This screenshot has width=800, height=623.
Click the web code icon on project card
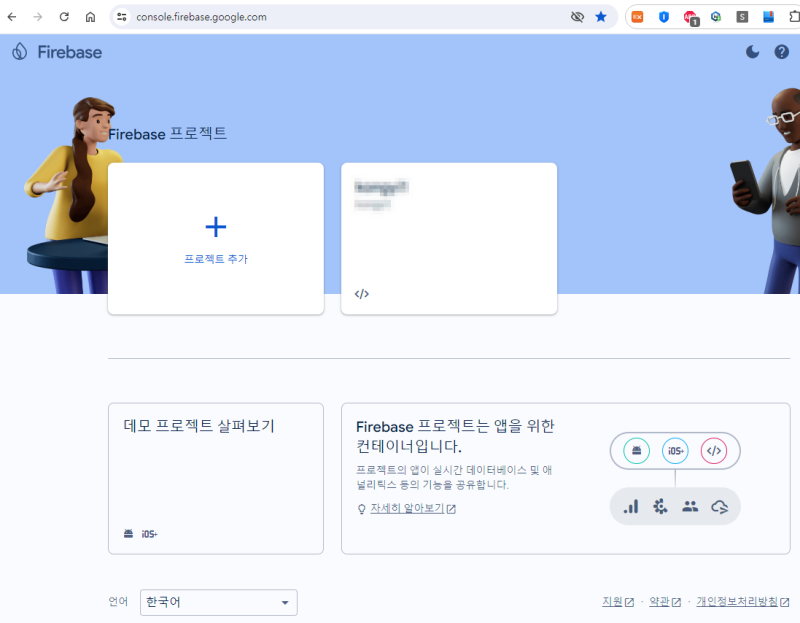pyautogui.click(x=362, y=294)
